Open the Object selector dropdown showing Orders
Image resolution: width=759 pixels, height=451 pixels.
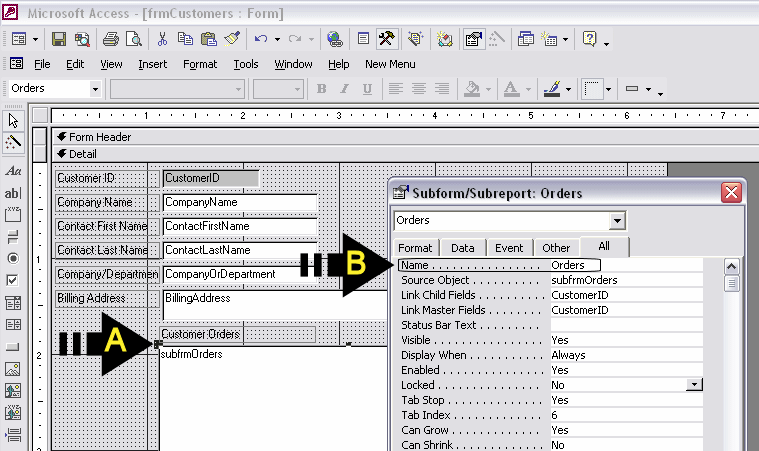point(96,89)
